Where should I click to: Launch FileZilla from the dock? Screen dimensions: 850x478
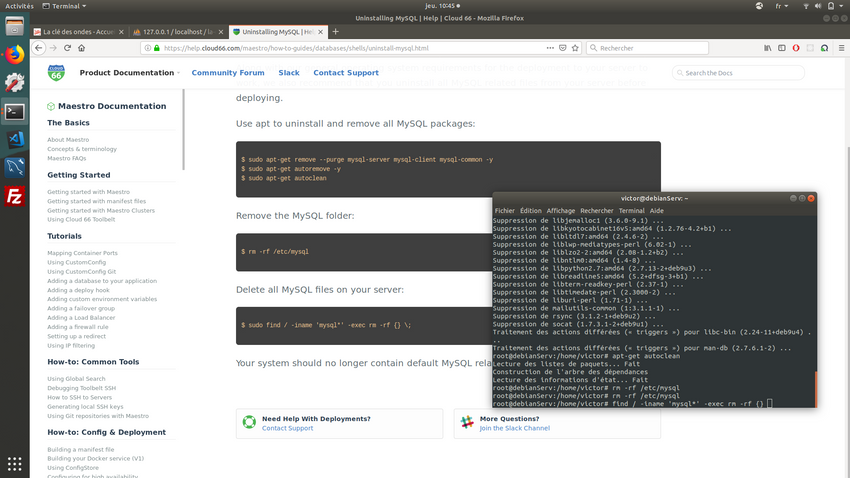[x=14, y=196]
